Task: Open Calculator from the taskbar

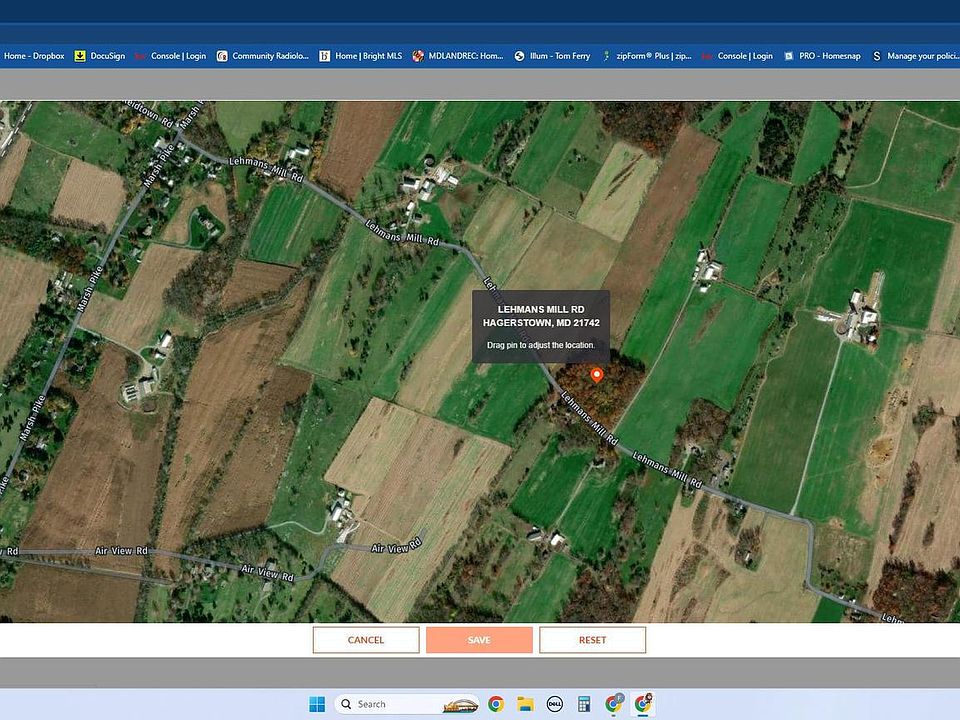Action: tap(584, 704)
